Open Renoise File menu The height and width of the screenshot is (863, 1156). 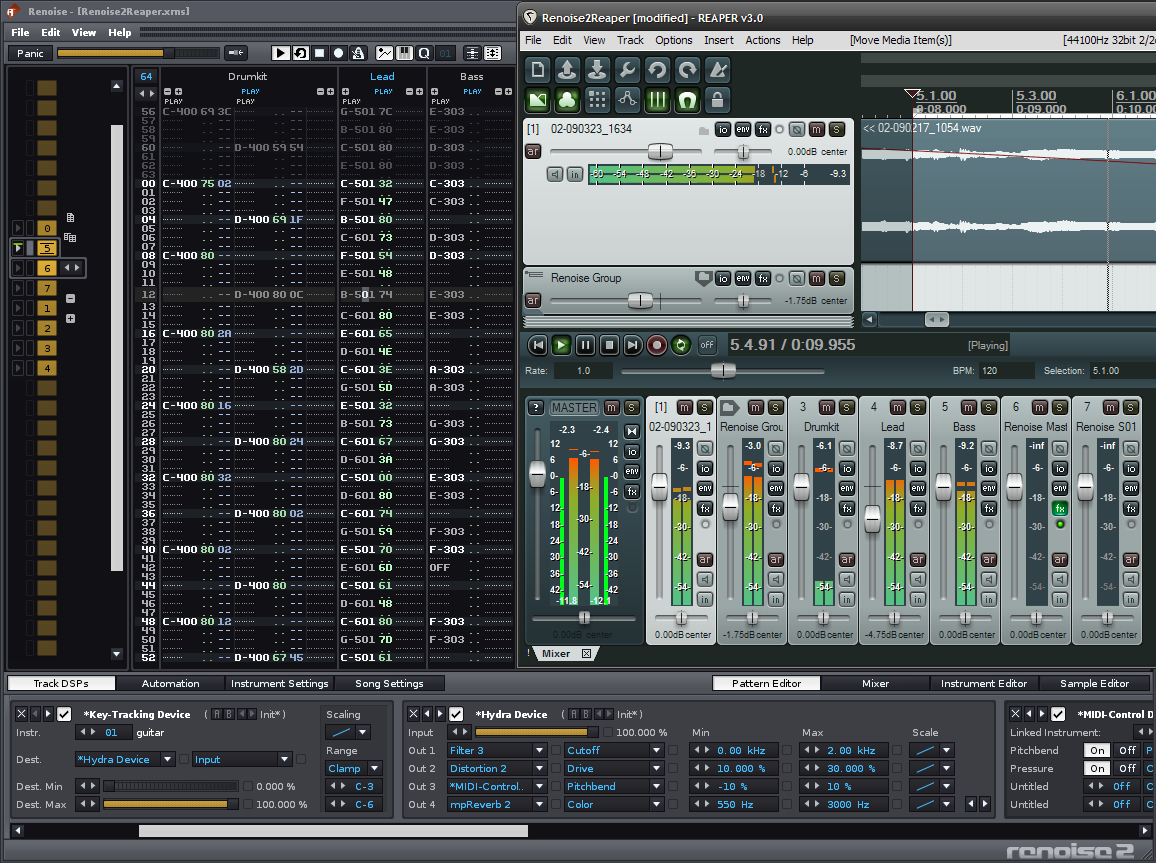[21, 32]
